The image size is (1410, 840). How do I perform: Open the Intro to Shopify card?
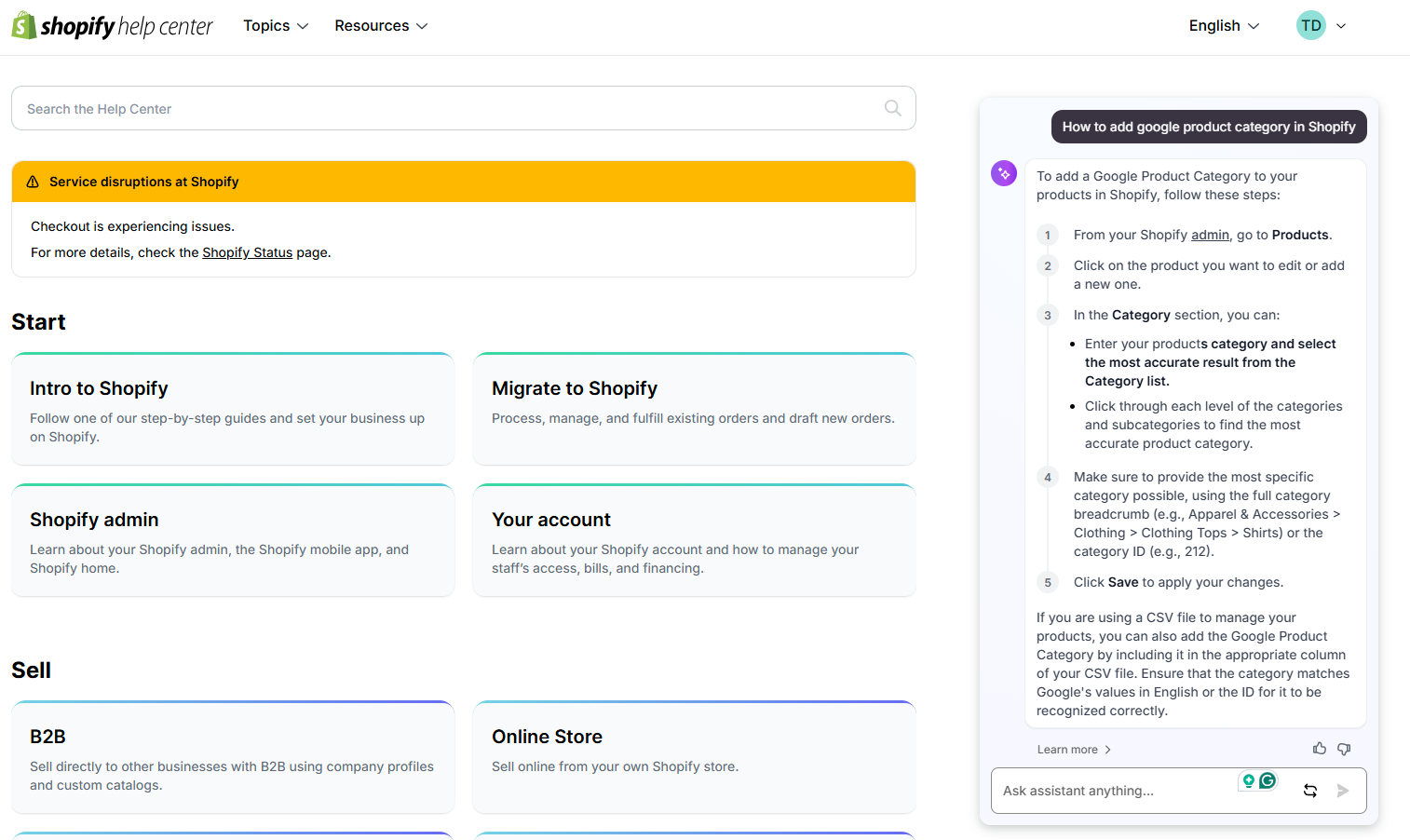pos(233,409)
